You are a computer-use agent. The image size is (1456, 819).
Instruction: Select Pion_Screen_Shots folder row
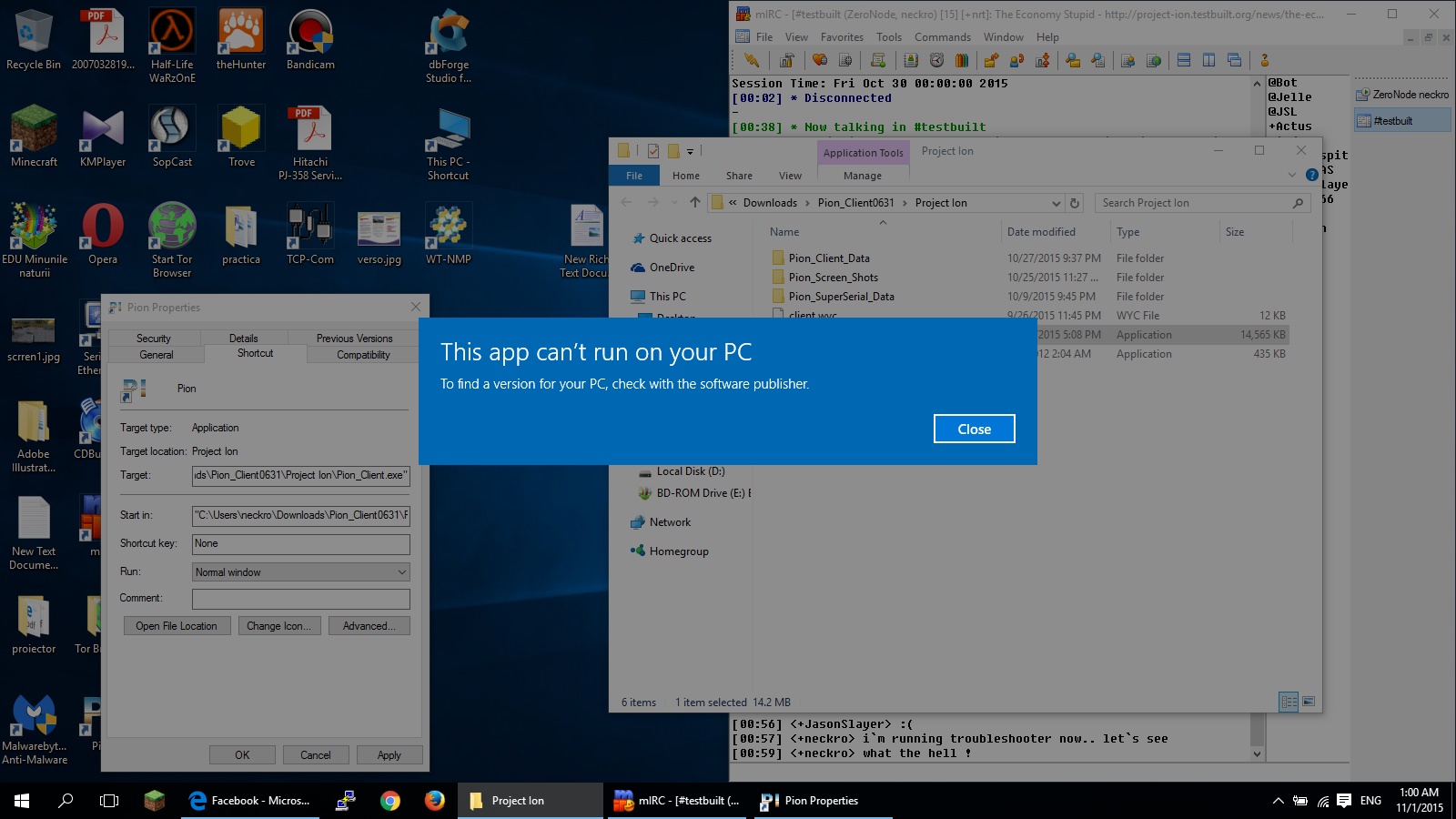[x=1028, y=278]
